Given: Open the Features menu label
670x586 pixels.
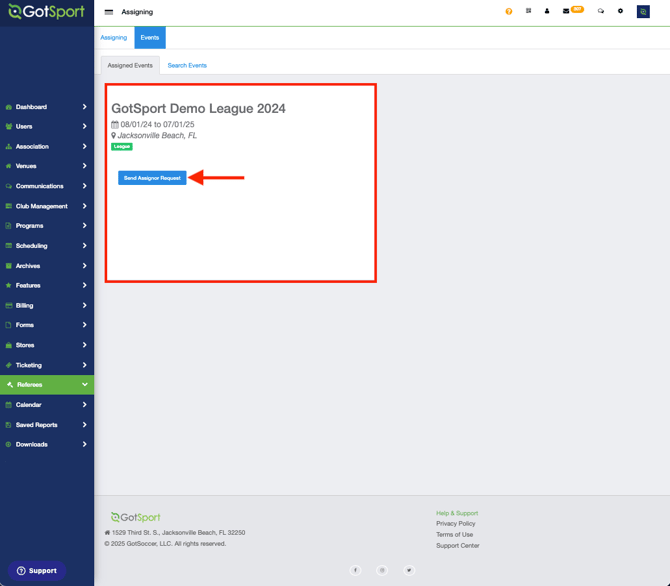Looking at the screenshot, I should 28,285.
